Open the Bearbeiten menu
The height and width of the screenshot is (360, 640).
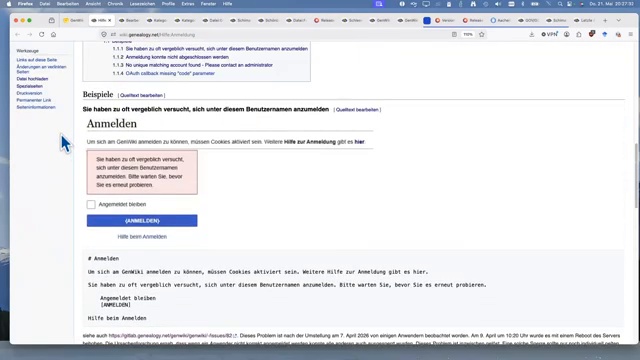68,4
